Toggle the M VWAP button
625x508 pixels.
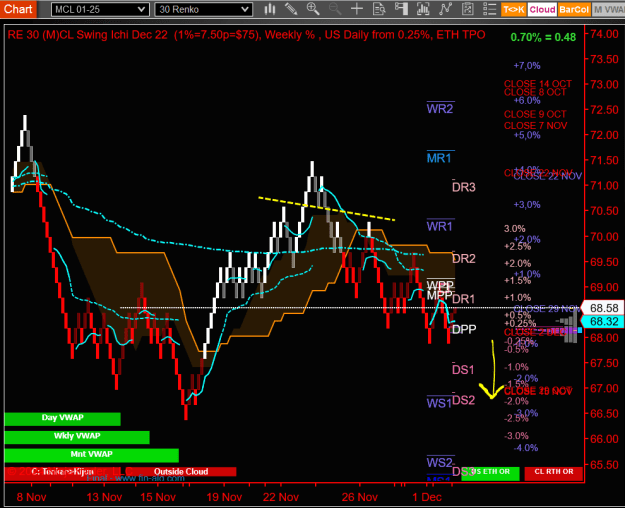point(608,10)
